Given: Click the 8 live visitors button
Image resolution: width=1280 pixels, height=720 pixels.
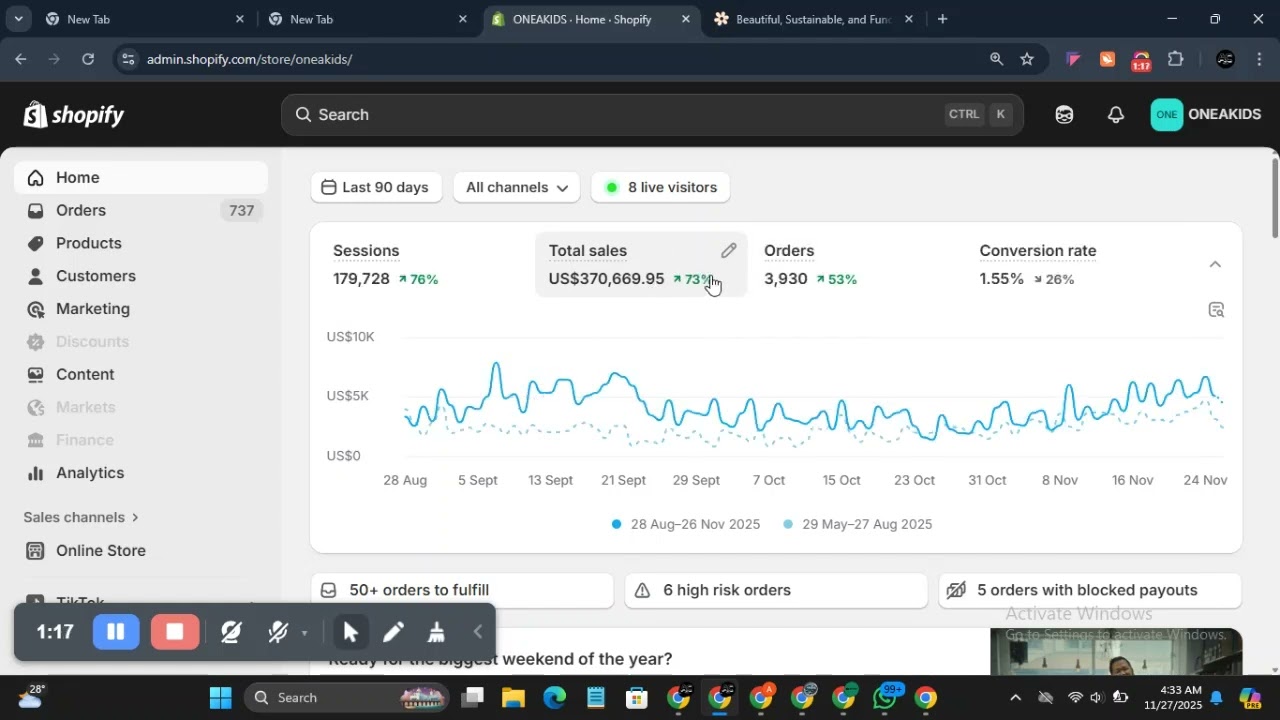Looking at the screenshot, I should pyautogui.click(x=660, y=187).
